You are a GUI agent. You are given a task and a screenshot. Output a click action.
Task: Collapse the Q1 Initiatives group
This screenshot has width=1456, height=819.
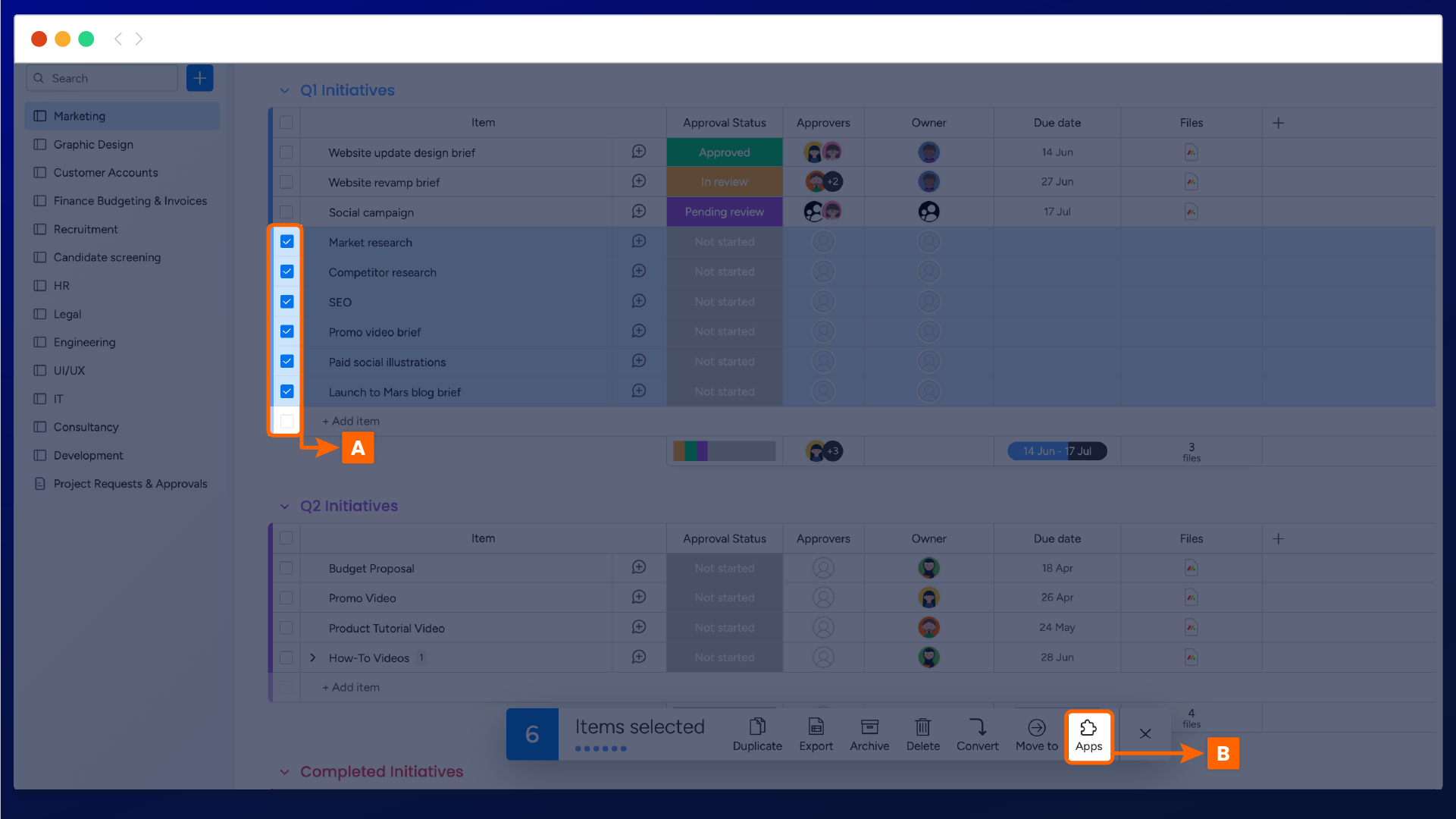click(x=284, y=91)
